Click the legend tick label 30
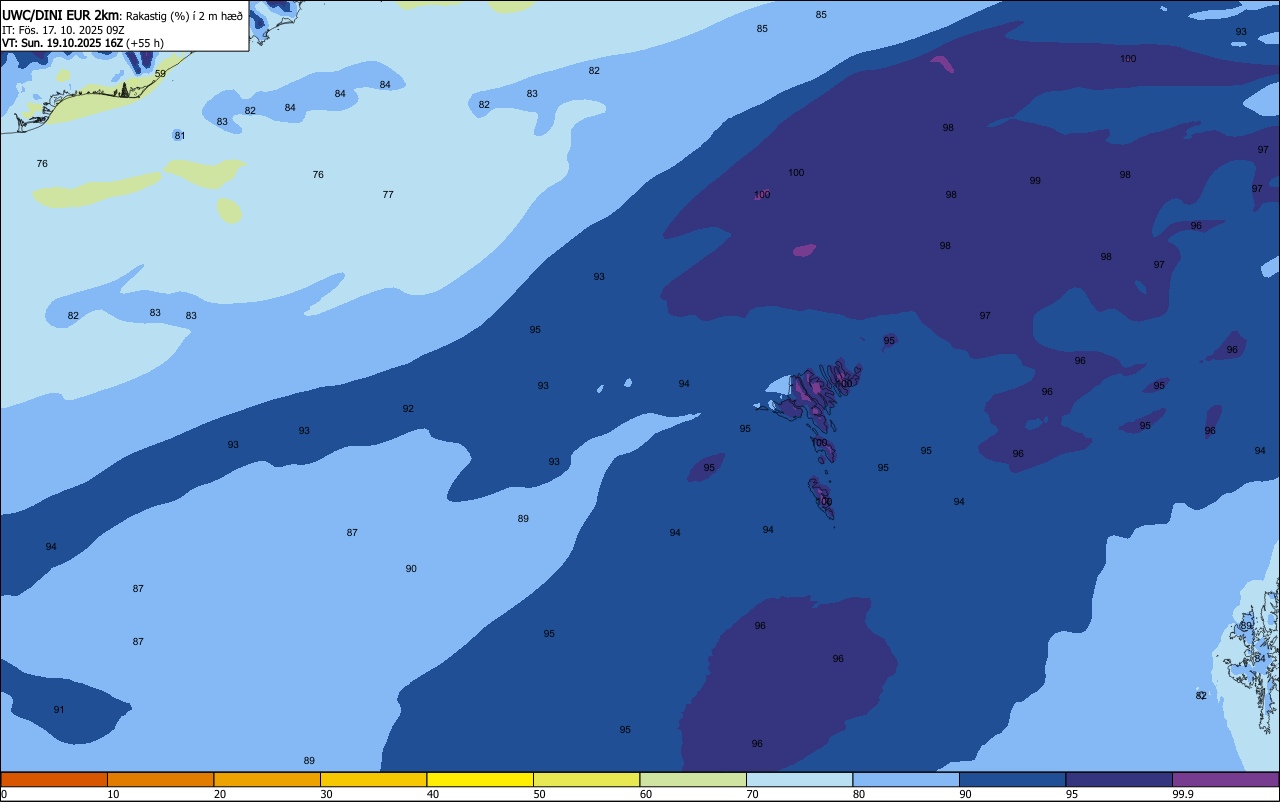The height and width of the screenshot is (802, 1280). [326, 794]
